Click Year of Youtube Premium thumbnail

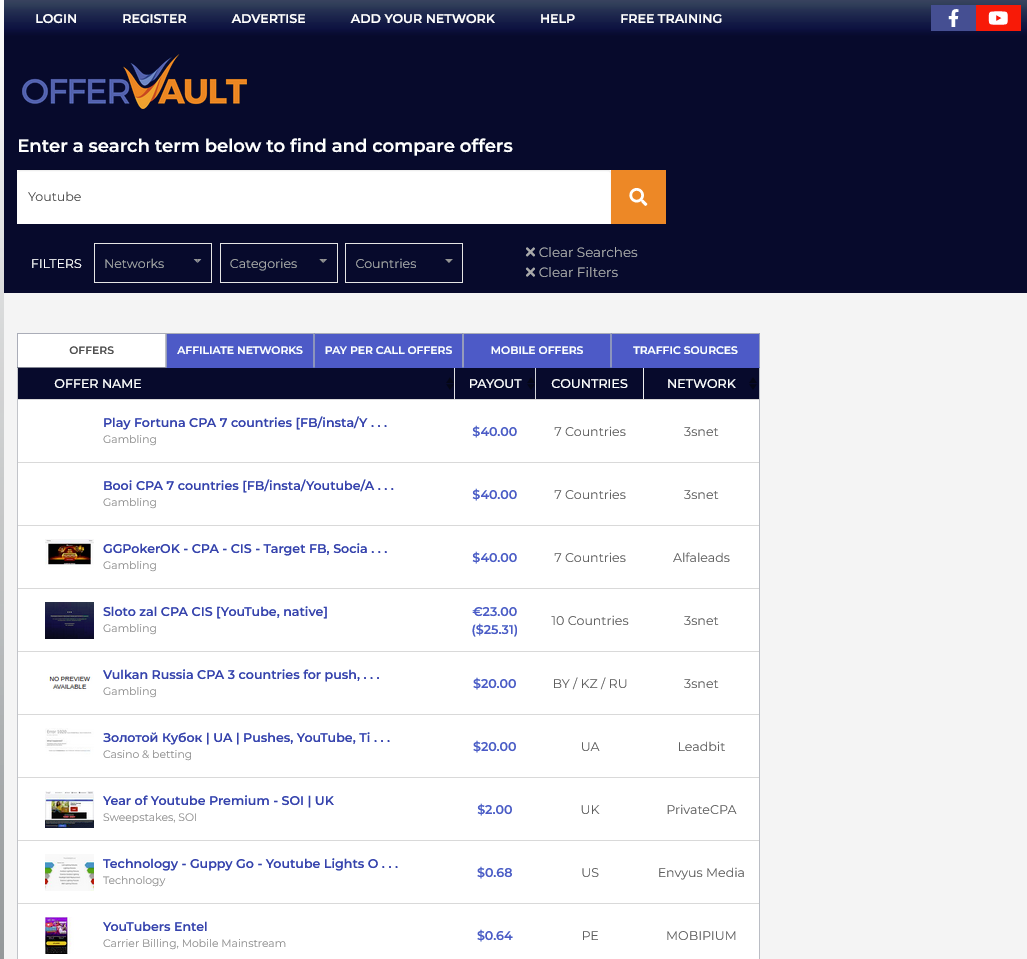pyautogui.click(x=69, y=810)
